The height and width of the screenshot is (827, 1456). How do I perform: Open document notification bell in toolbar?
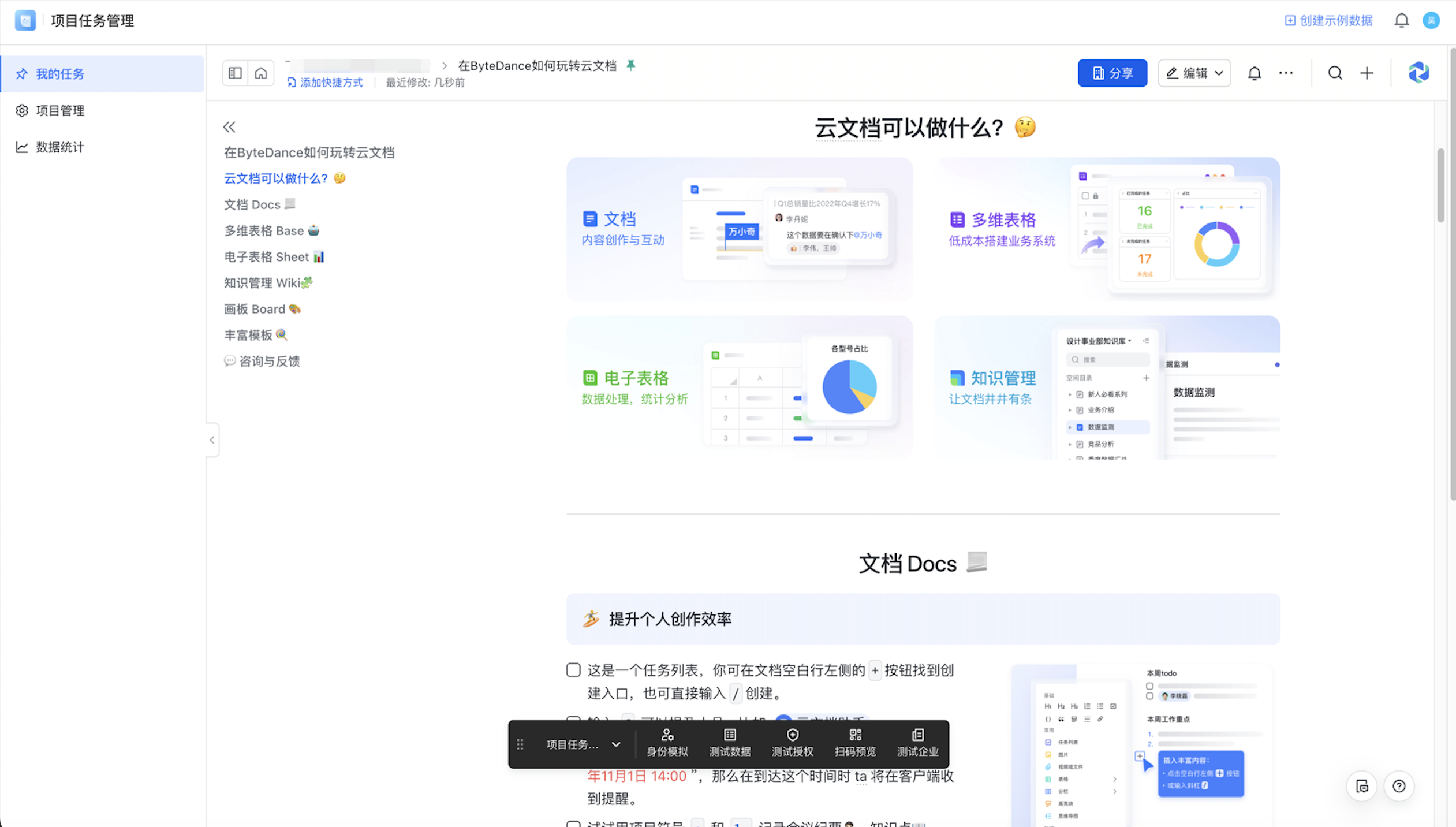click(x=1255, y=73)
